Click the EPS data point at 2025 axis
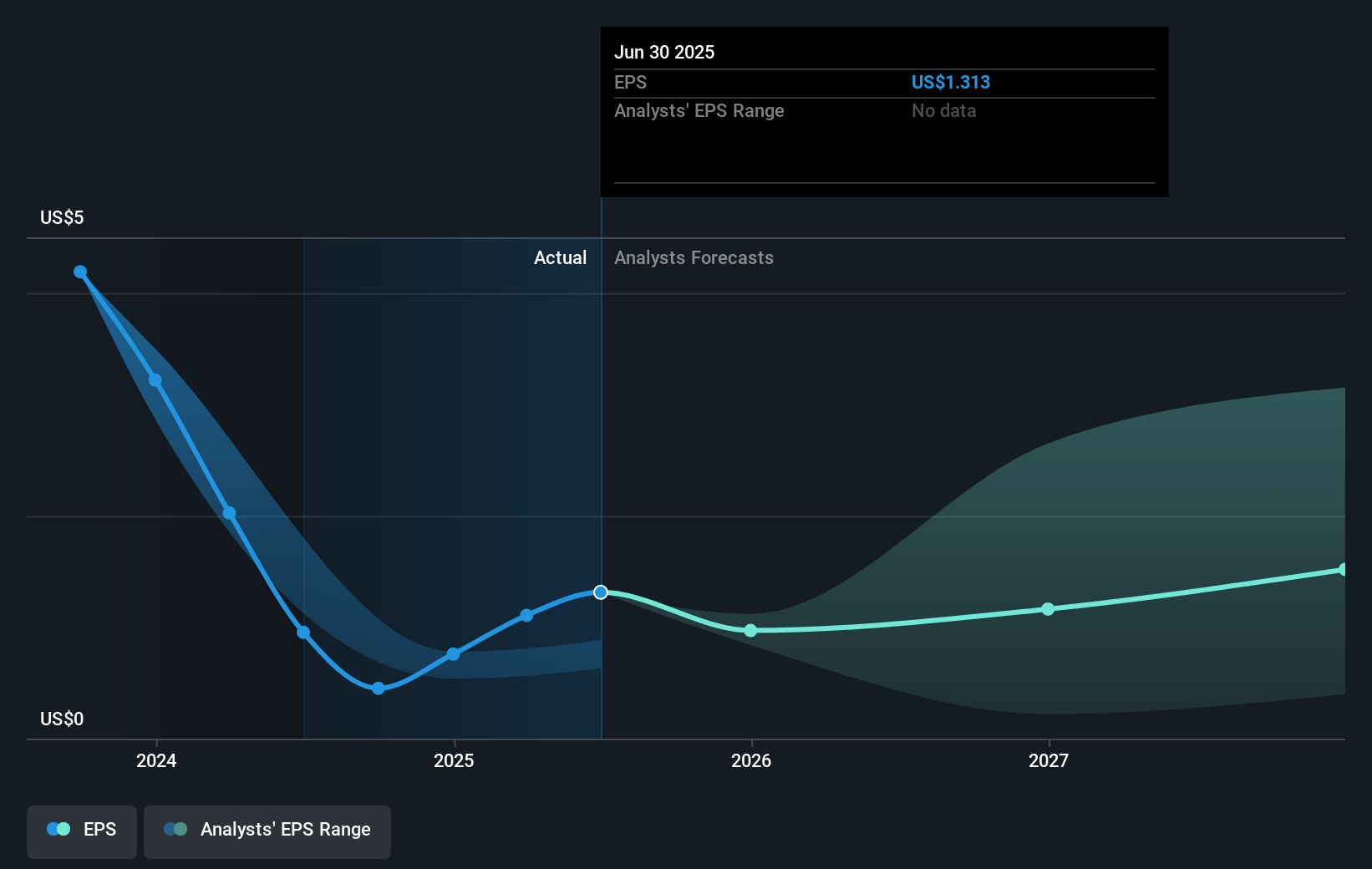The image size is (1372, 869). click(x=453, y=654)
